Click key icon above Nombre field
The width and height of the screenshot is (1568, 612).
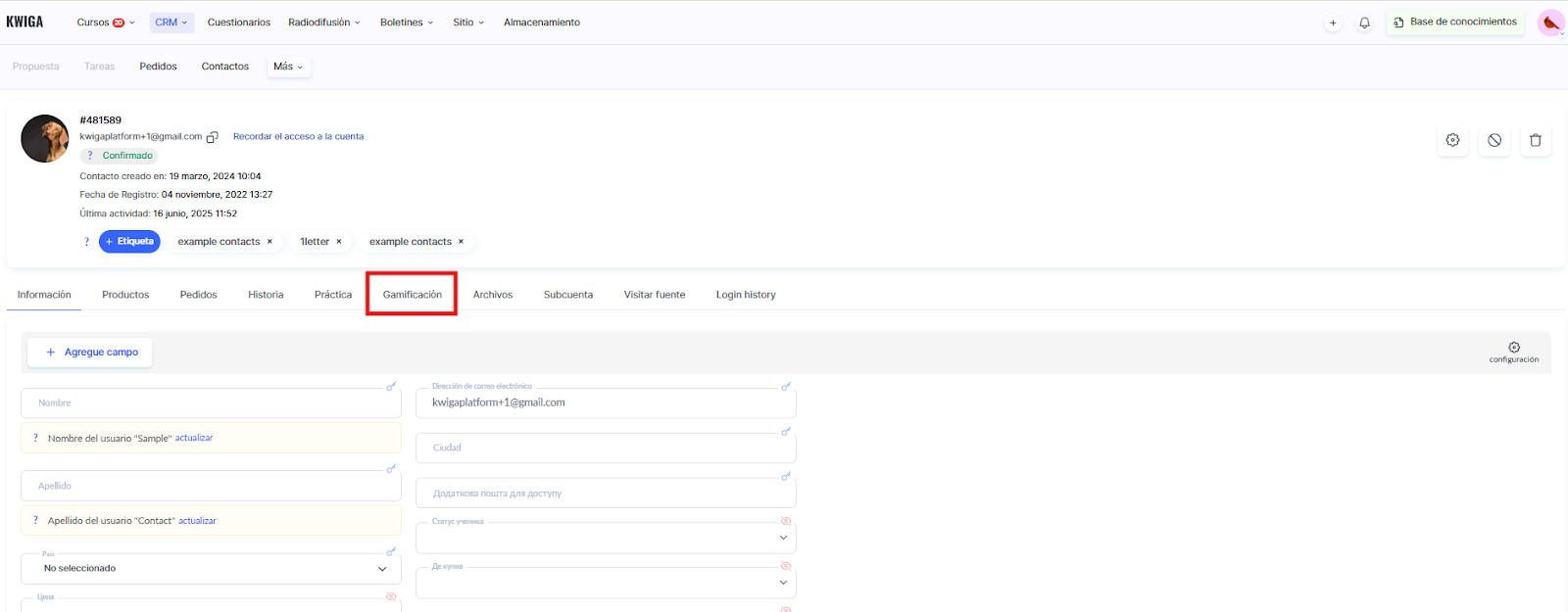pyautogui.click(x=391, y=387)
